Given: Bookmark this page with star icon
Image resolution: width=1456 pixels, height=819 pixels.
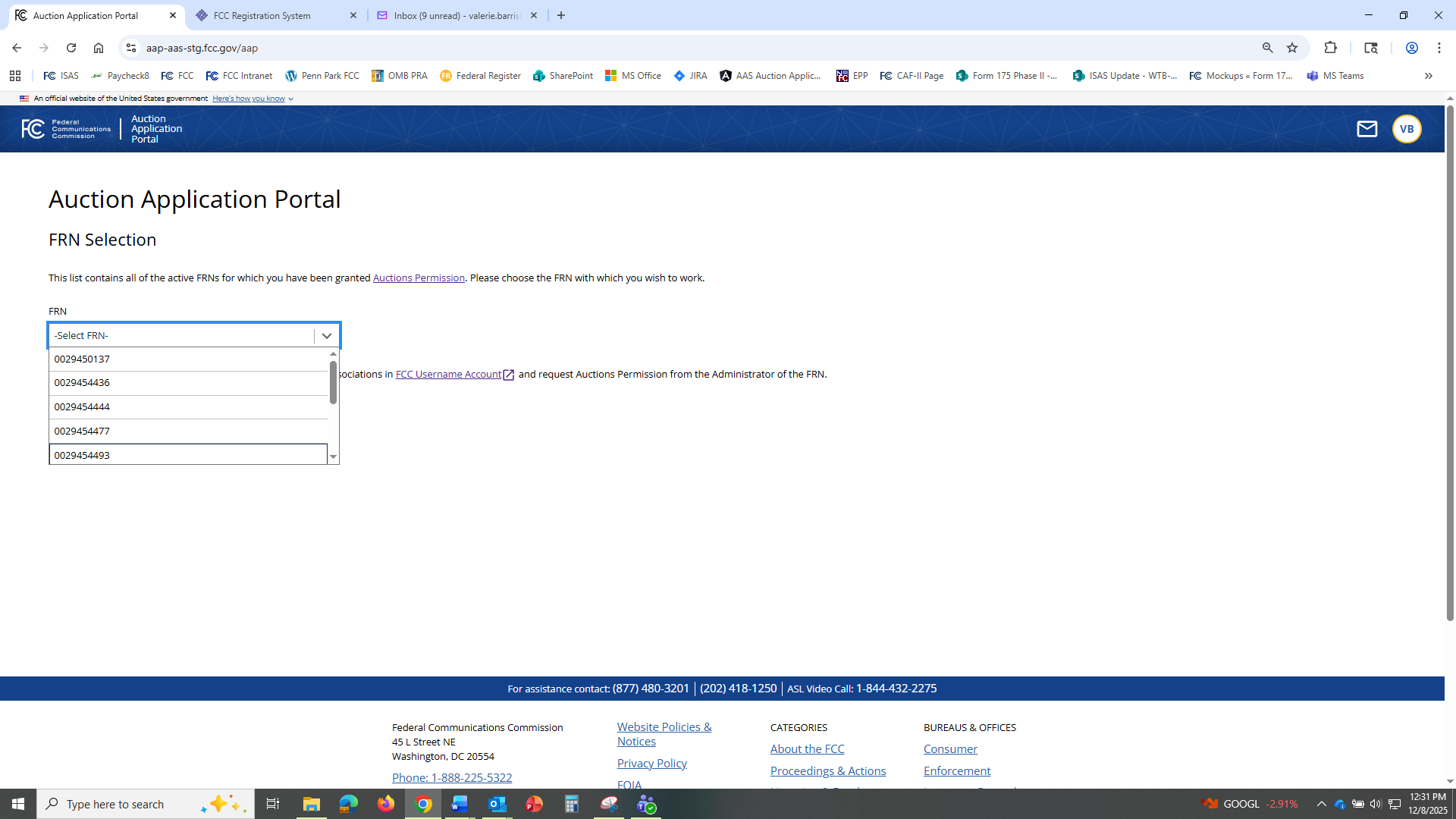Looking at the screenshot, I should coord(1292,48).
